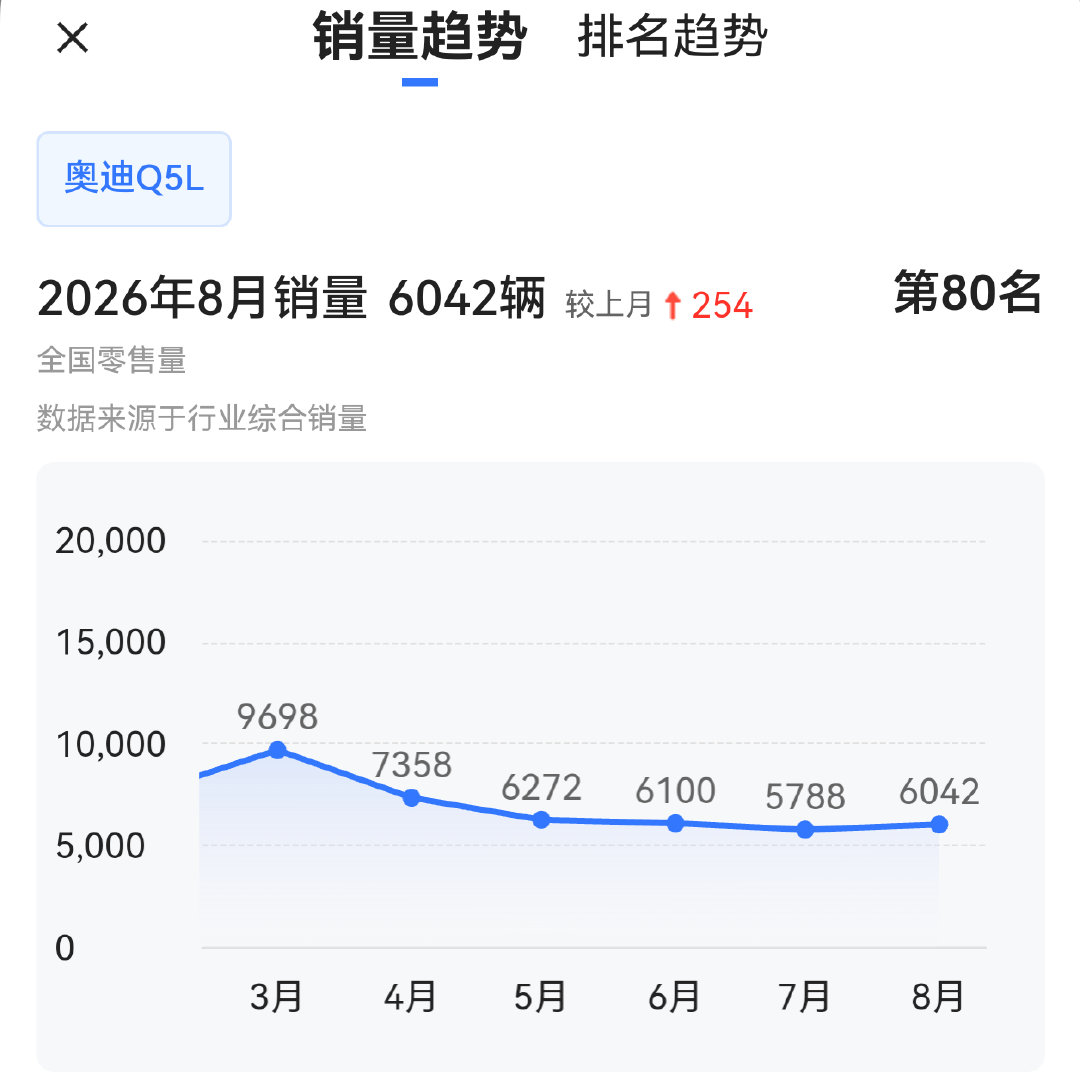Click the 5月 axis label

(x=540, y=997)
